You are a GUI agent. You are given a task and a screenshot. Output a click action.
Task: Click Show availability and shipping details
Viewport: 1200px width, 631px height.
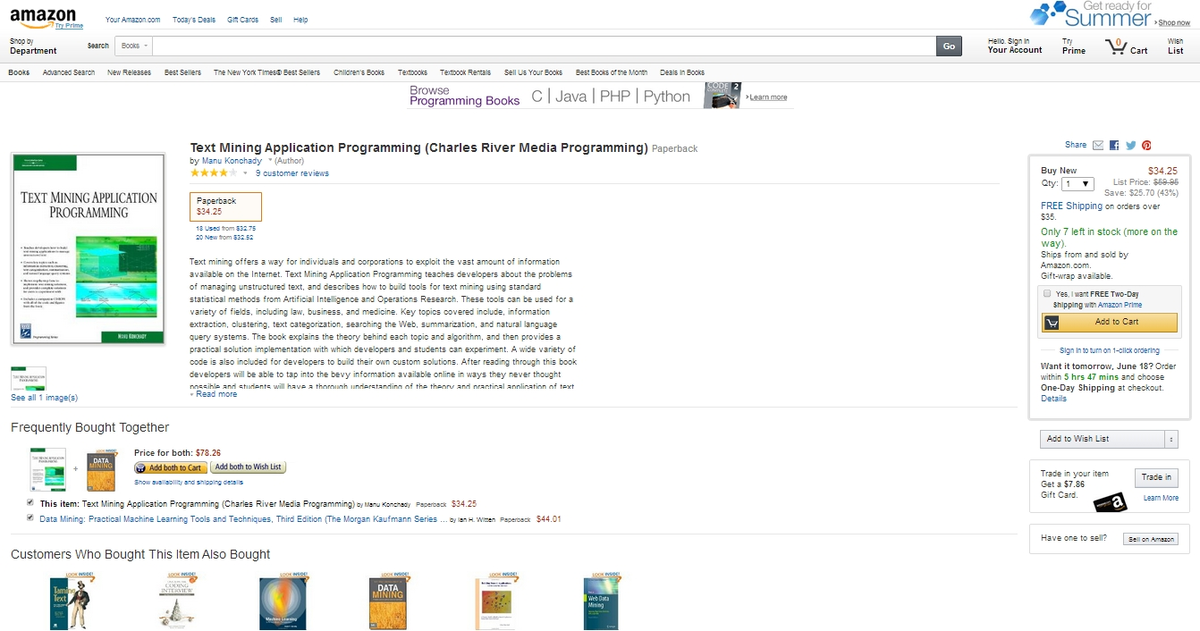click(189, 482)
